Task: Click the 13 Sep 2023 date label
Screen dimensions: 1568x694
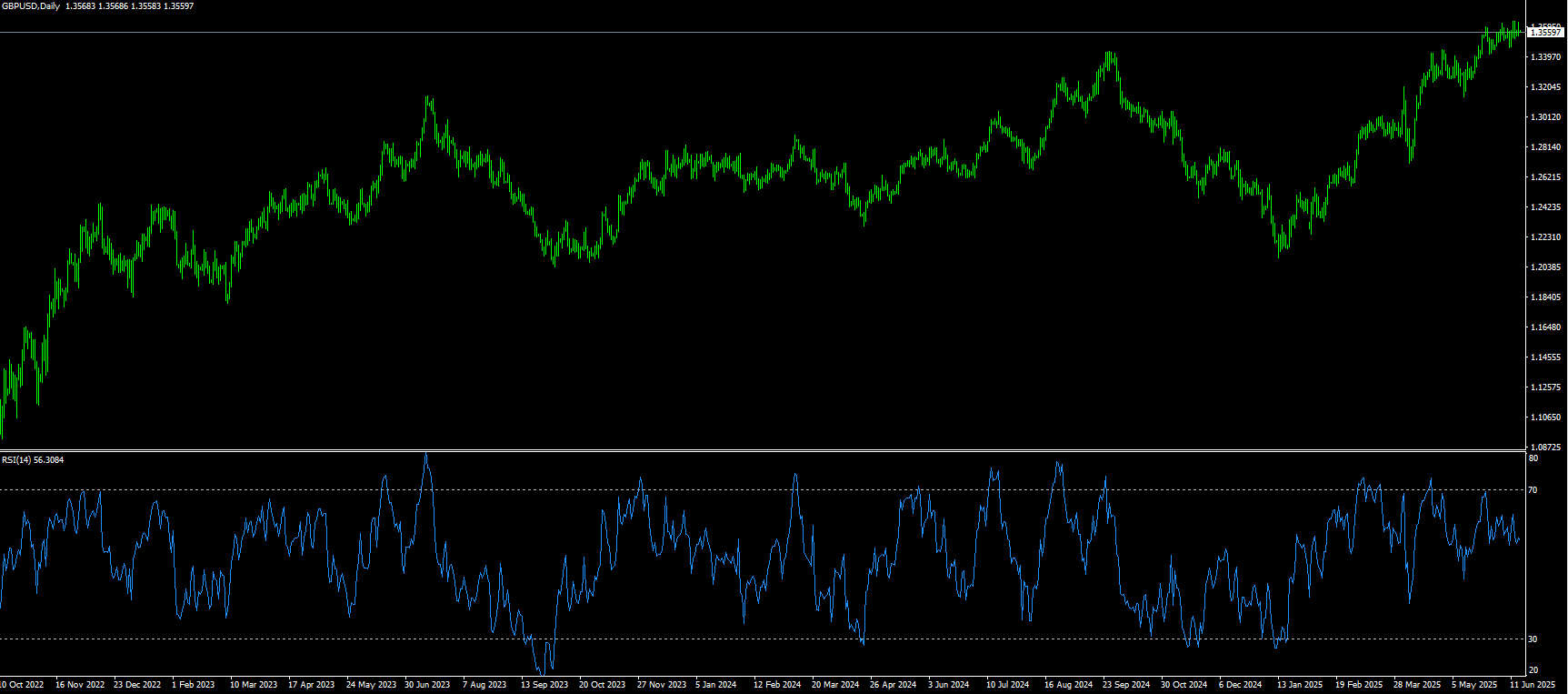Action: [544, 685]
